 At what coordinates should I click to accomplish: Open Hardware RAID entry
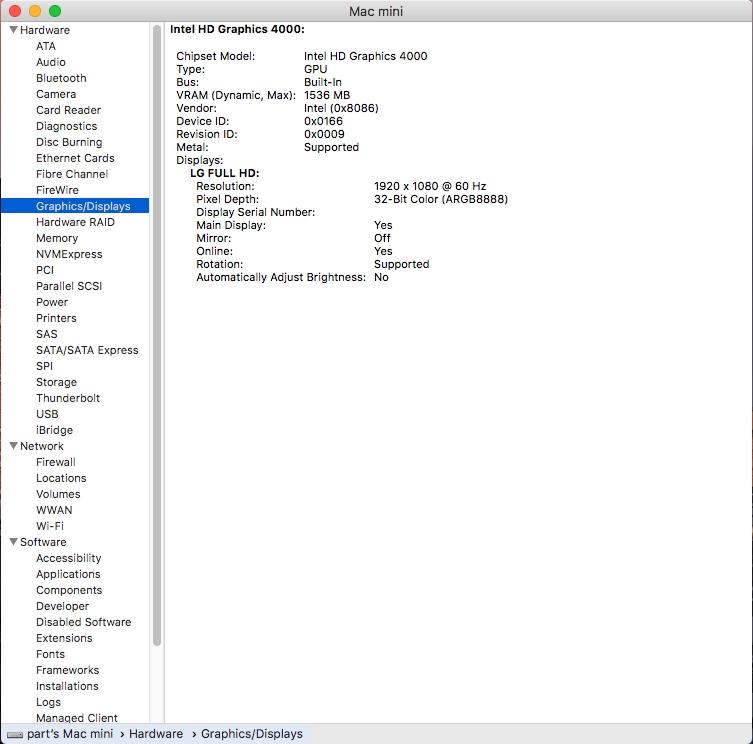75,222
